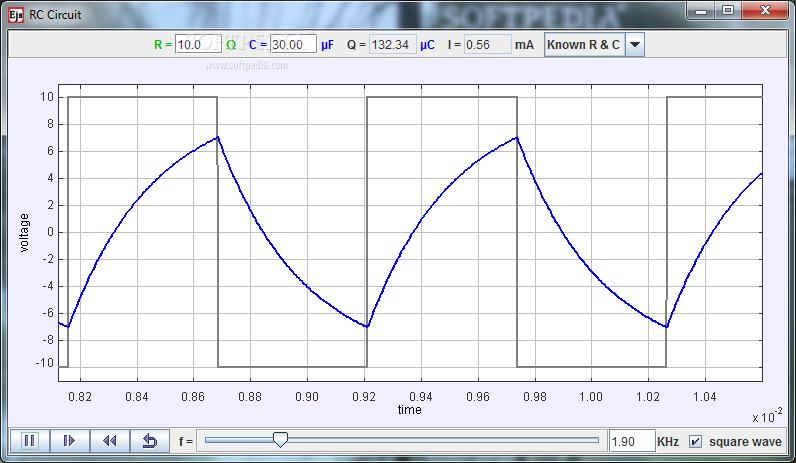Click the -10 tick on voltage axis
This screenshot has width=796, height=463.
[45, 363]
